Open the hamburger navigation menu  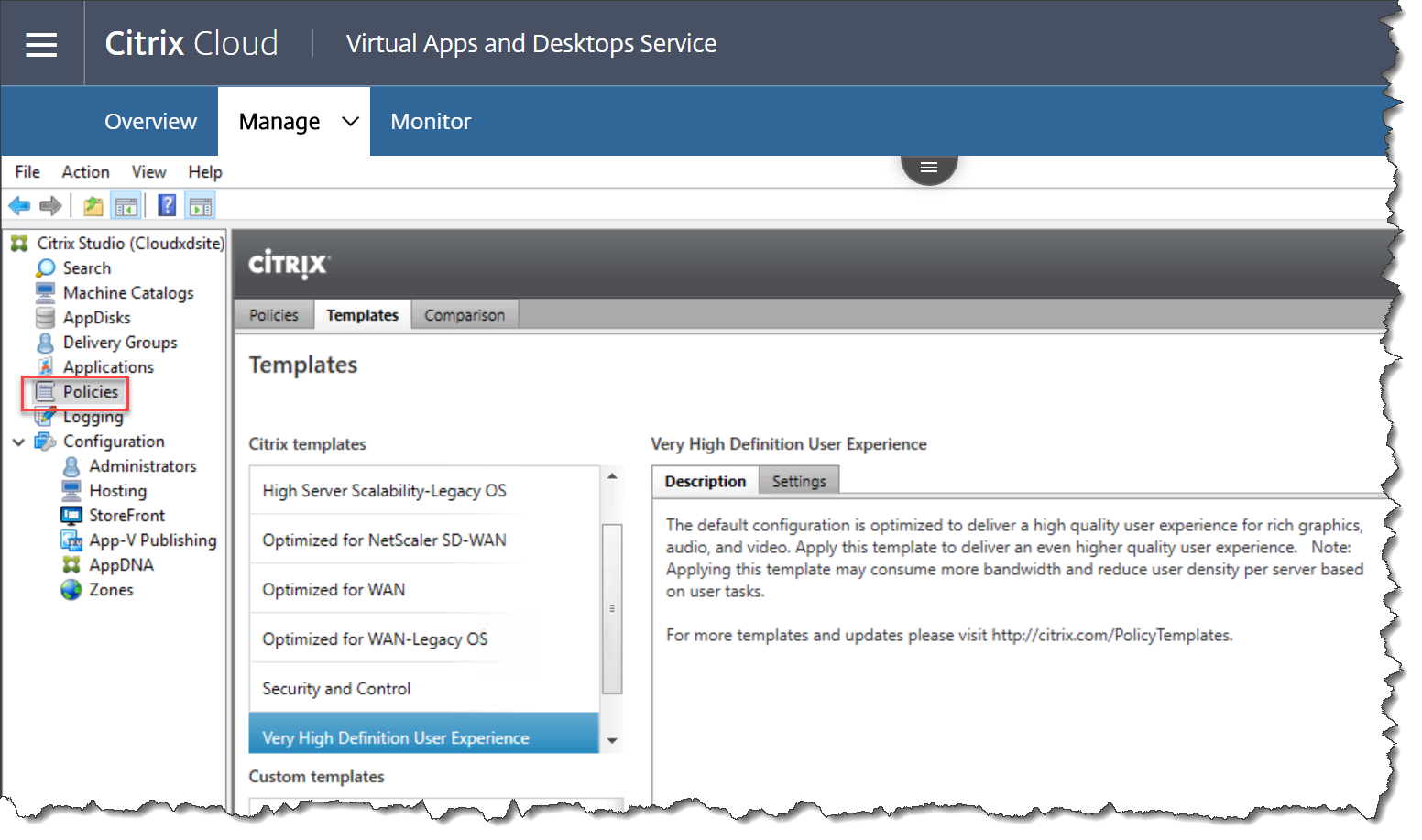coord(41,44)
